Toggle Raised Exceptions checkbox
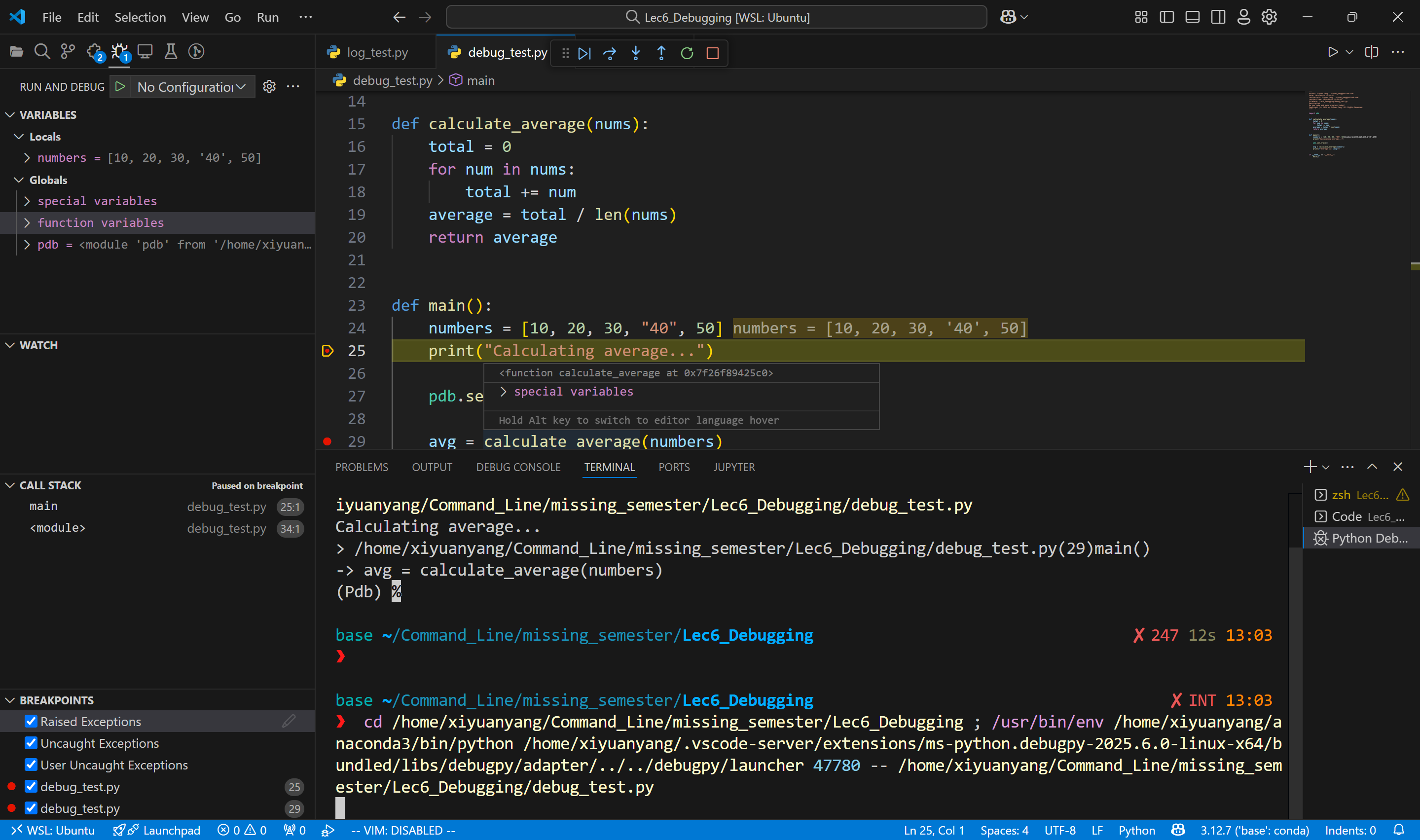 tap(31, 721)
